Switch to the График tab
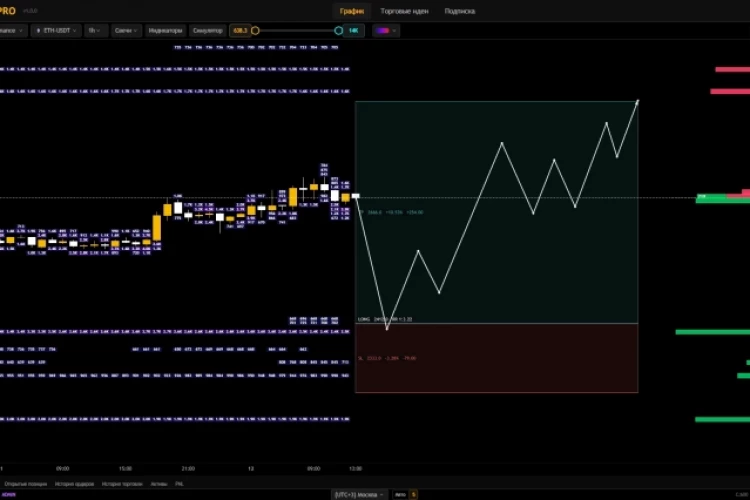 coord(352,11)
